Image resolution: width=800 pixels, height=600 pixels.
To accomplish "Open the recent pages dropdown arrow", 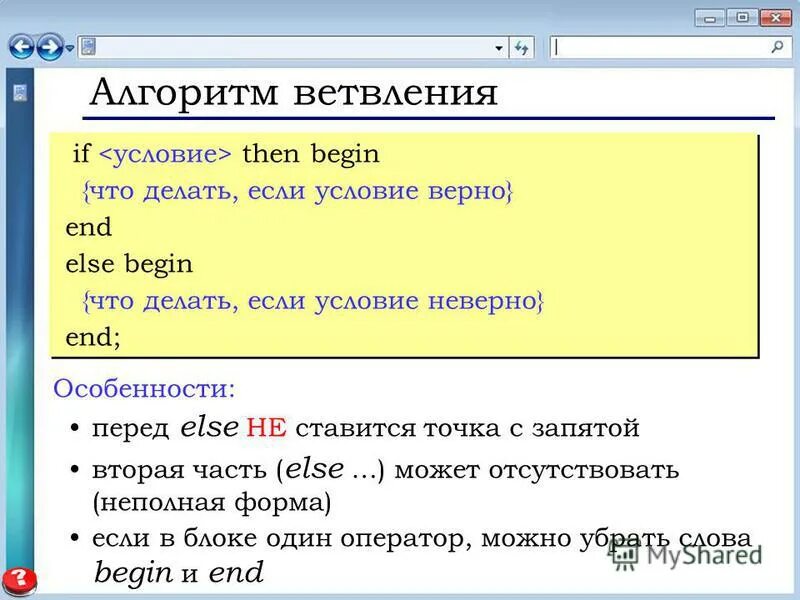I will pos(69,48).
